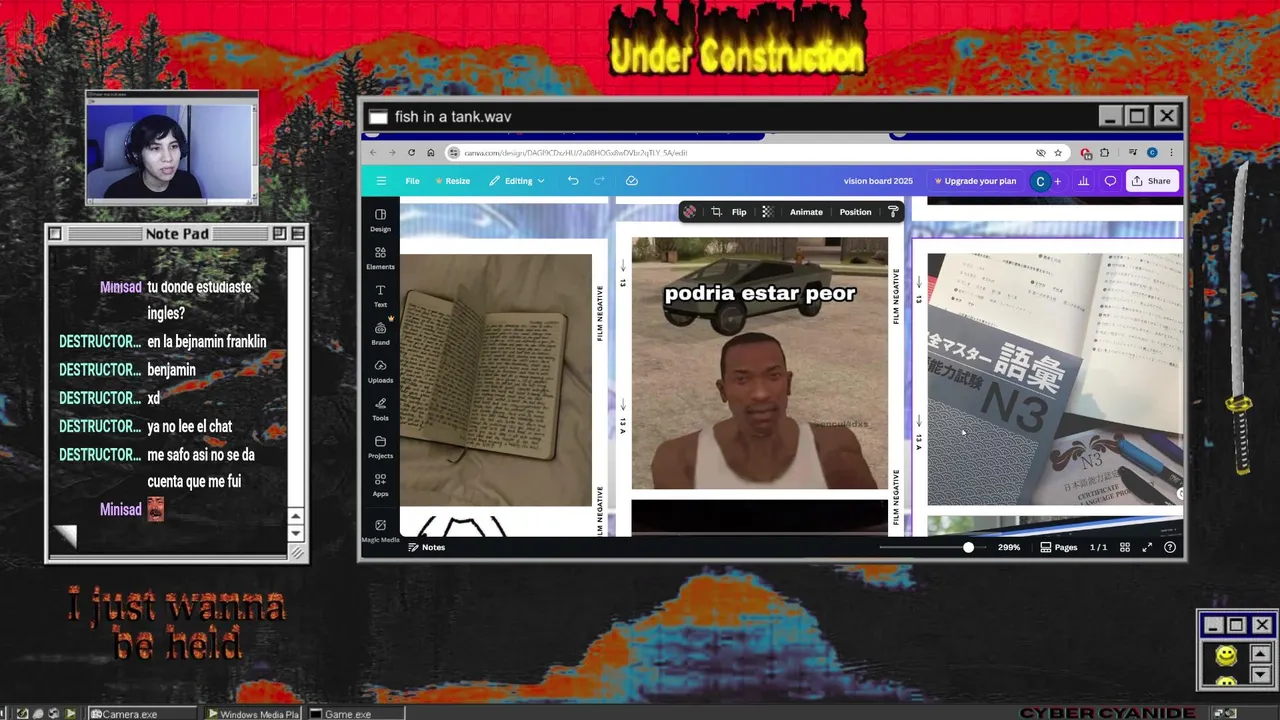Click Position in the image toolbar
Screen dimensions: 1280x720
[855, 212]
